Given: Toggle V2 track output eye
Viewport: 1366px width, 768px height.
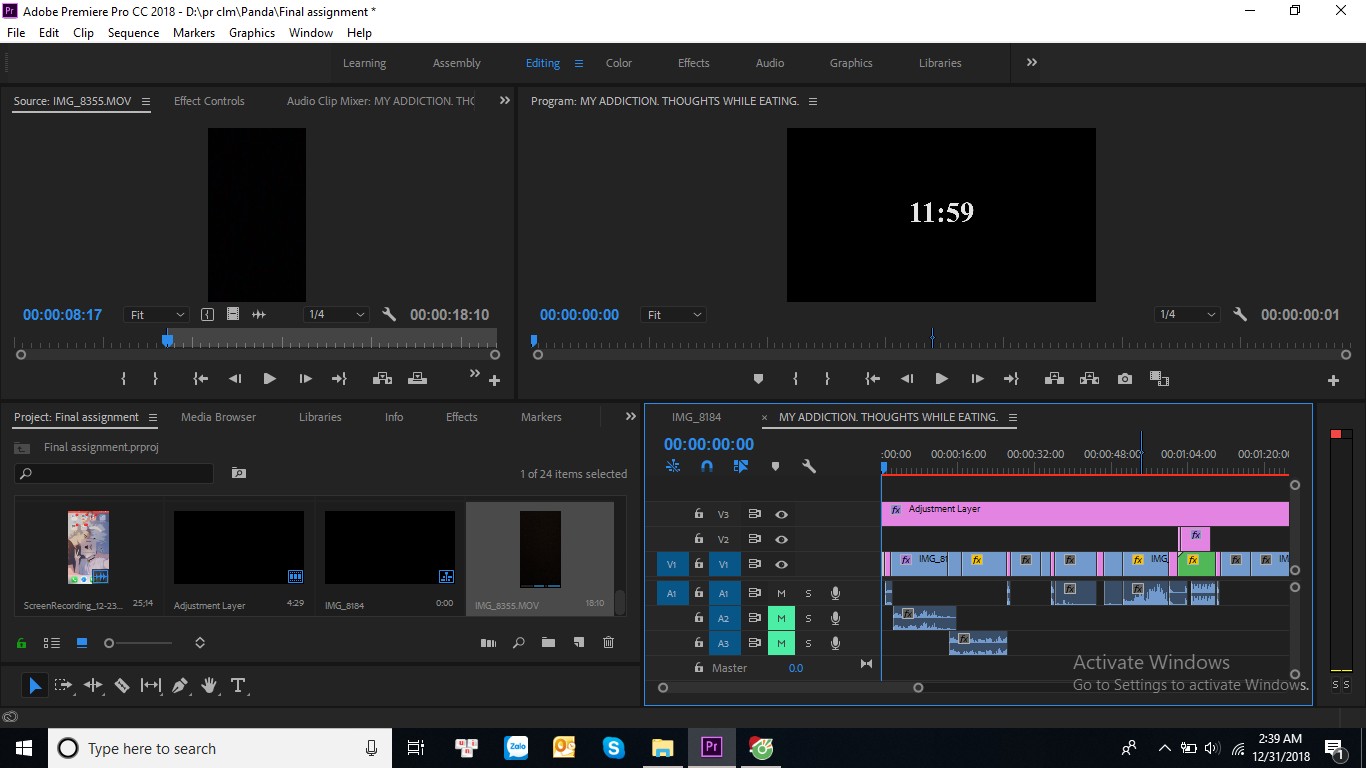Looking at the screenshot, I should (x=782, y=539).
